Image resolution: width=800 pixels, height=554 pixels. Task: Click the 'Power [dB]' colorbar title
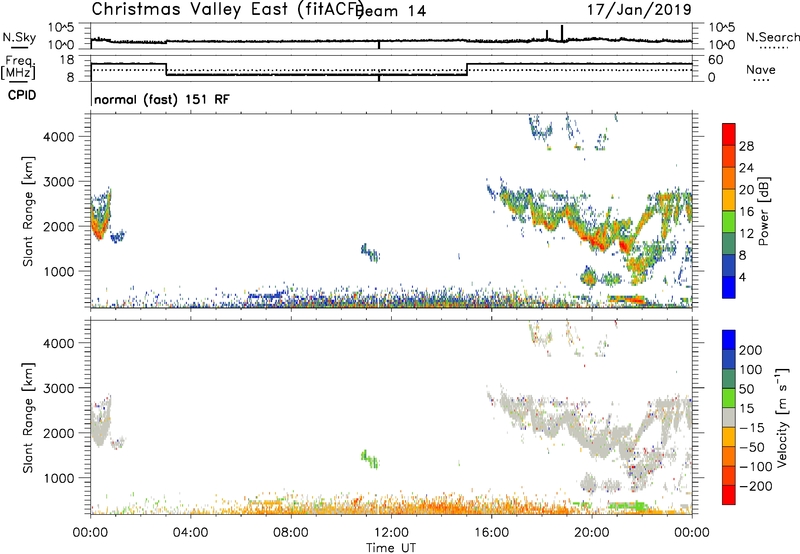[x=763, y=211]
